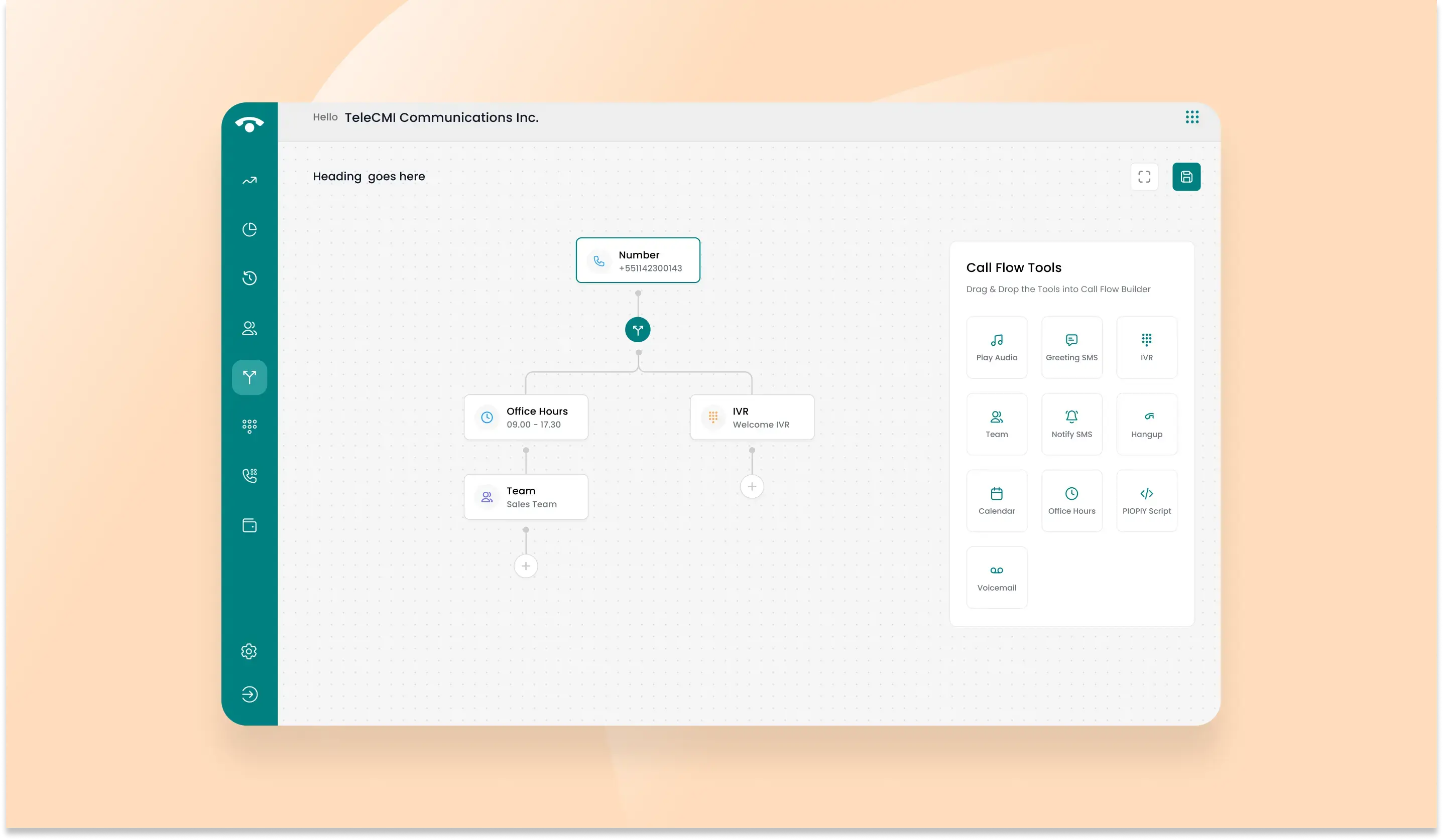This screenshot has width=1443, height=840.
Task: Click the TeleCMI Communications Inc. company name
Action: click(441, 117)
